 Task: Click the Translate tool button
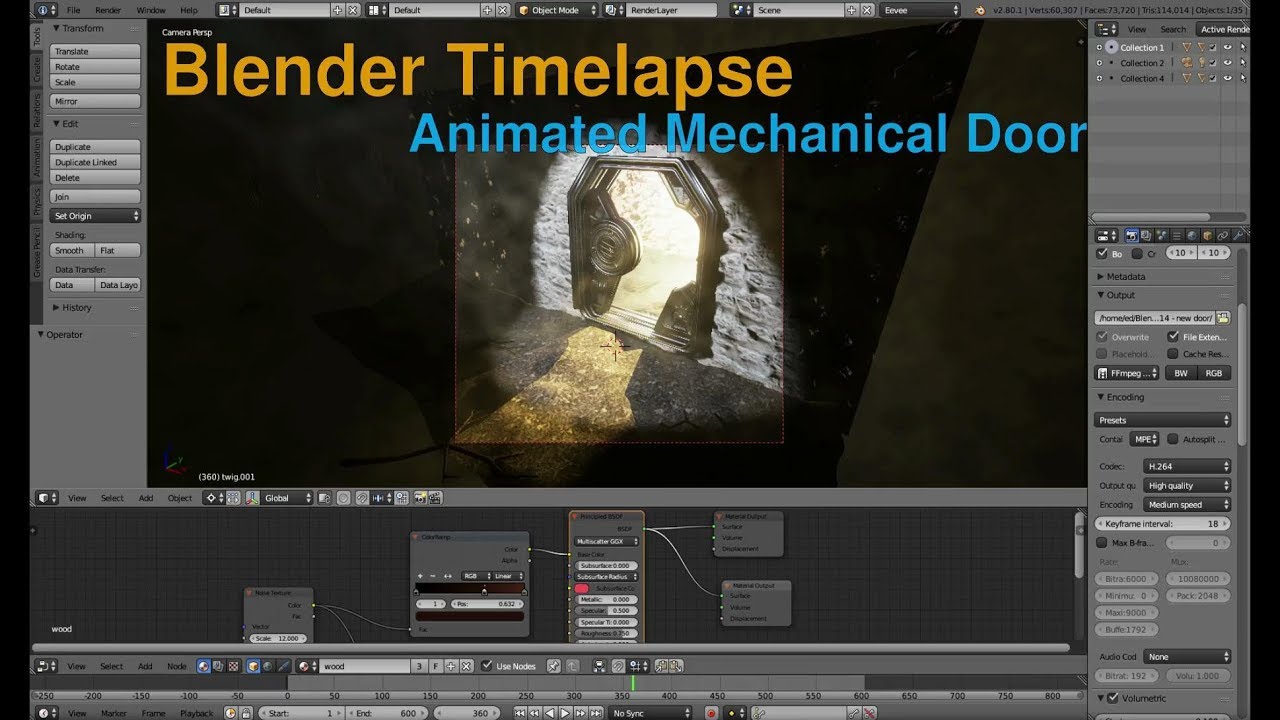[95, 51]
